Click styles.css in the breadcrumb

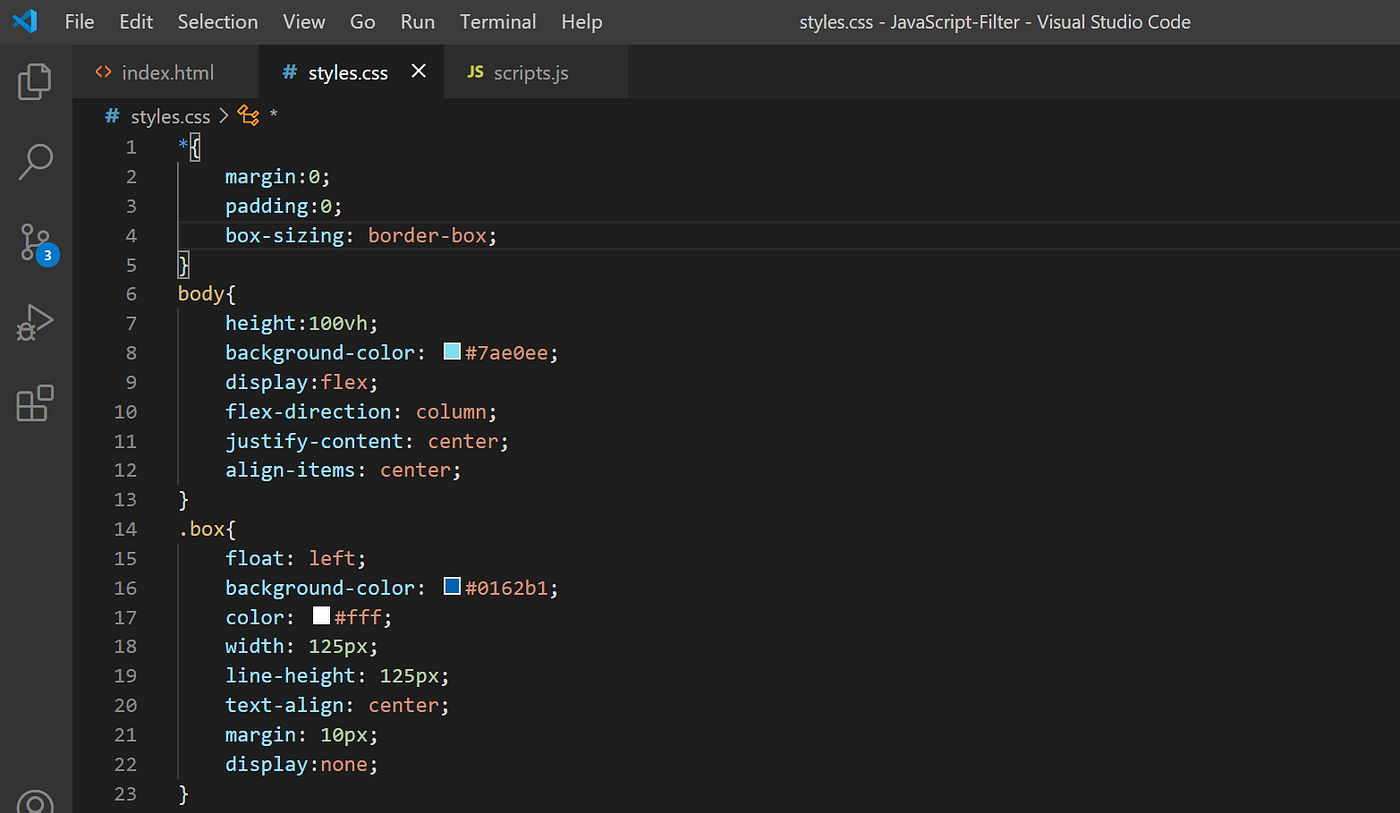coord(171,117)
